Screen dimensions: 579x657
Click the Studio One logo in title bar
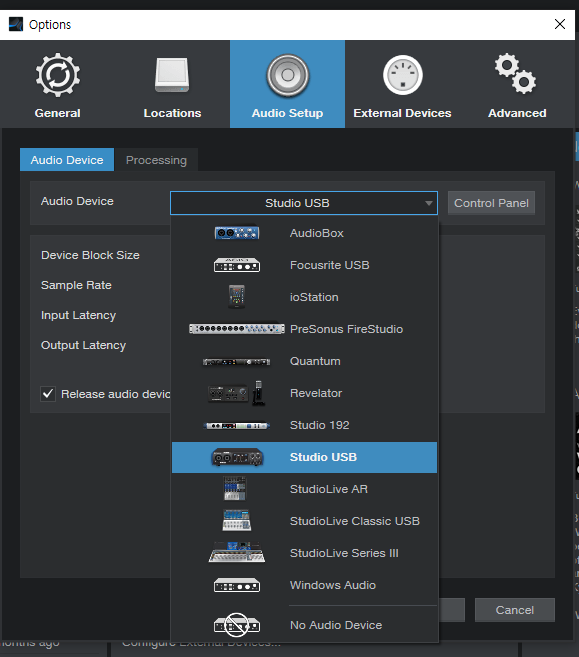tap(16, 24)
